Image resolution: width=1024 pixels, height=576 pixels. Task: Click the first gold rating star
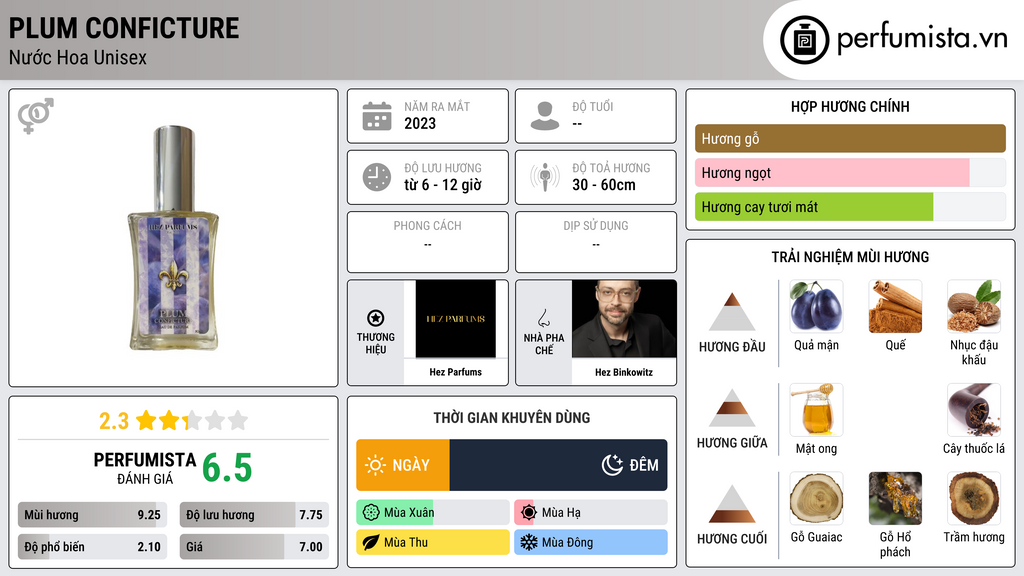146,420
